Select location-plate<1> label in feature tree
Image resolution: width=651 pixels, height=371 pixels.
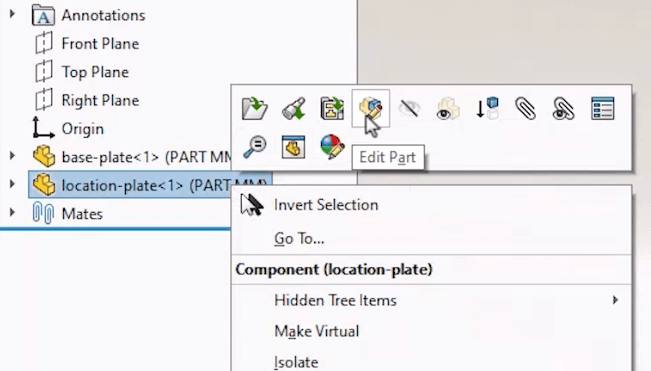pyautogui.click(x=146, y=185)
